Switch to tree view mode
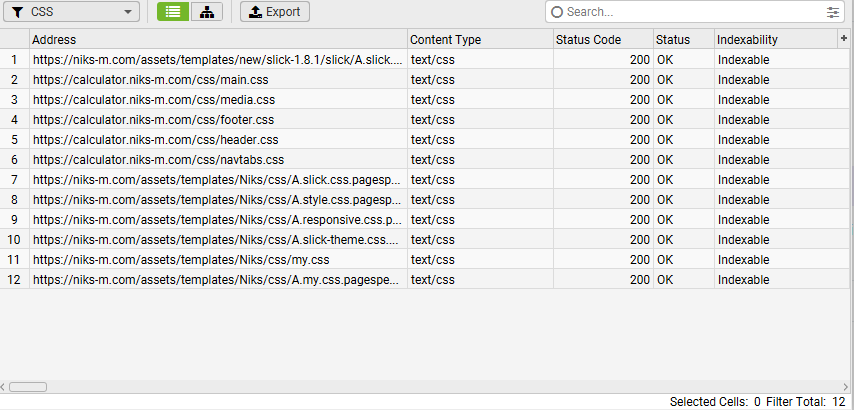Screen dimensions: 854x410 pyautogui.click(x=207, y=12)
